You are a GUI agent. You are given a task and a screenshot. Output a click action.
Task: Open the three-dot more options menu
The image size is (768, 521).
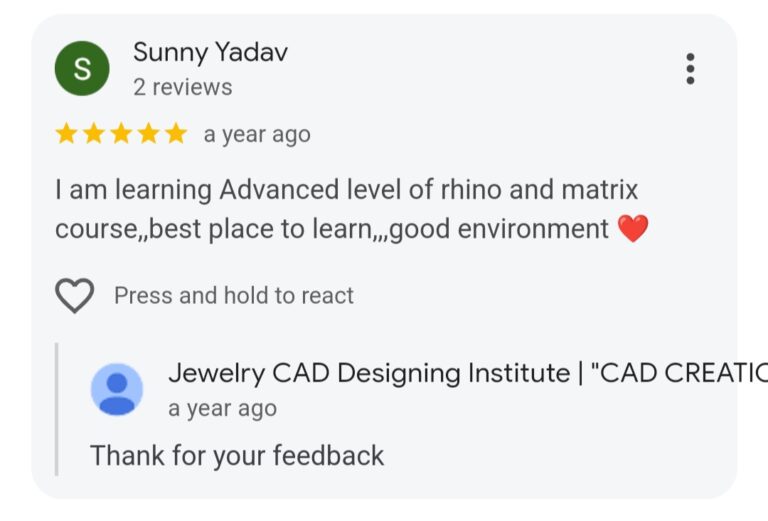pyautogui.click(x=690, y=68)
